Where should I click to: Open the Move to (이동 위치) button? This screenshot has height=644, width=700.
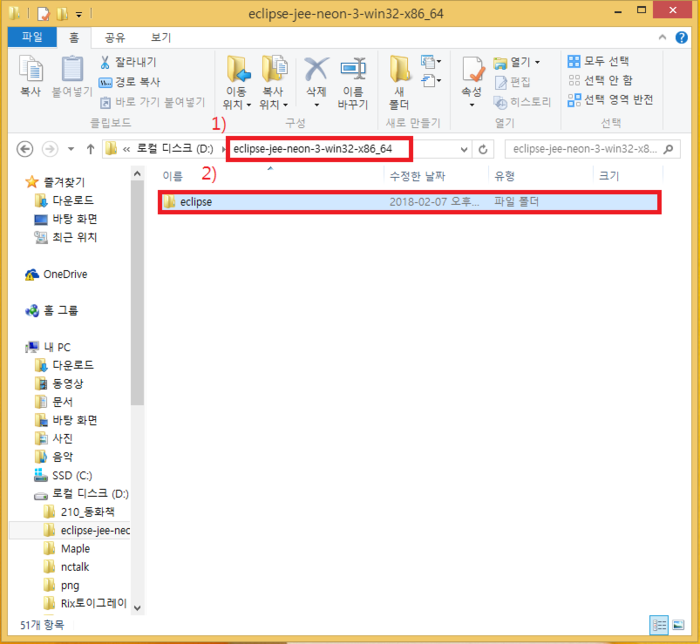click(237, 83)
